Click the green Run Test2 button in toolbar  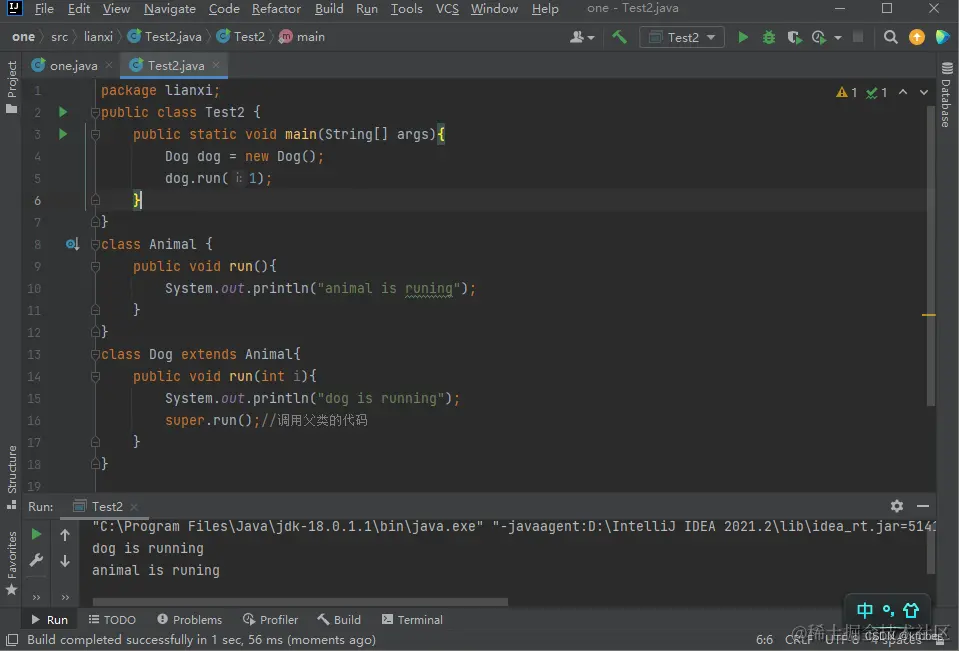[x=742, y=37]
